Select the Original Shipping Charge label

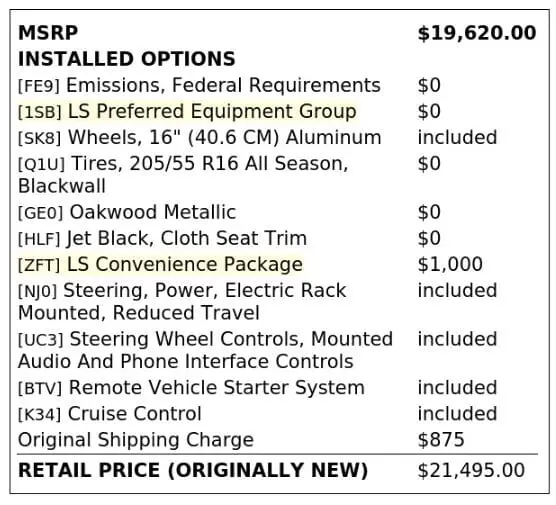pos(136,440)
